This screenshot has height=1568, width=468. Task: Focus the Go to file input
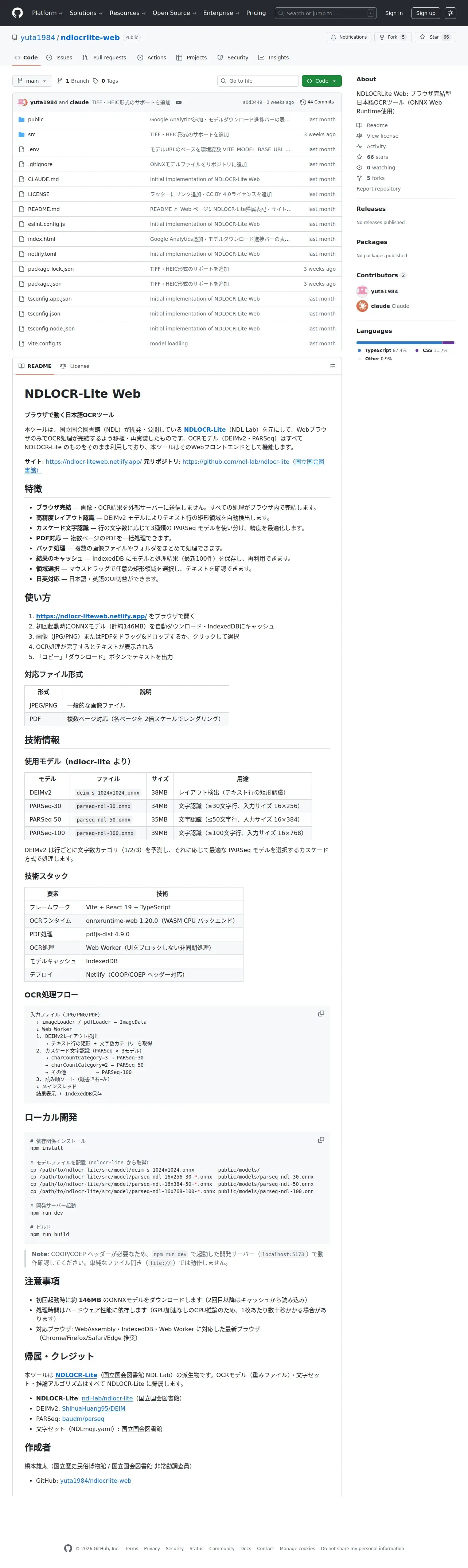[258, 81]
